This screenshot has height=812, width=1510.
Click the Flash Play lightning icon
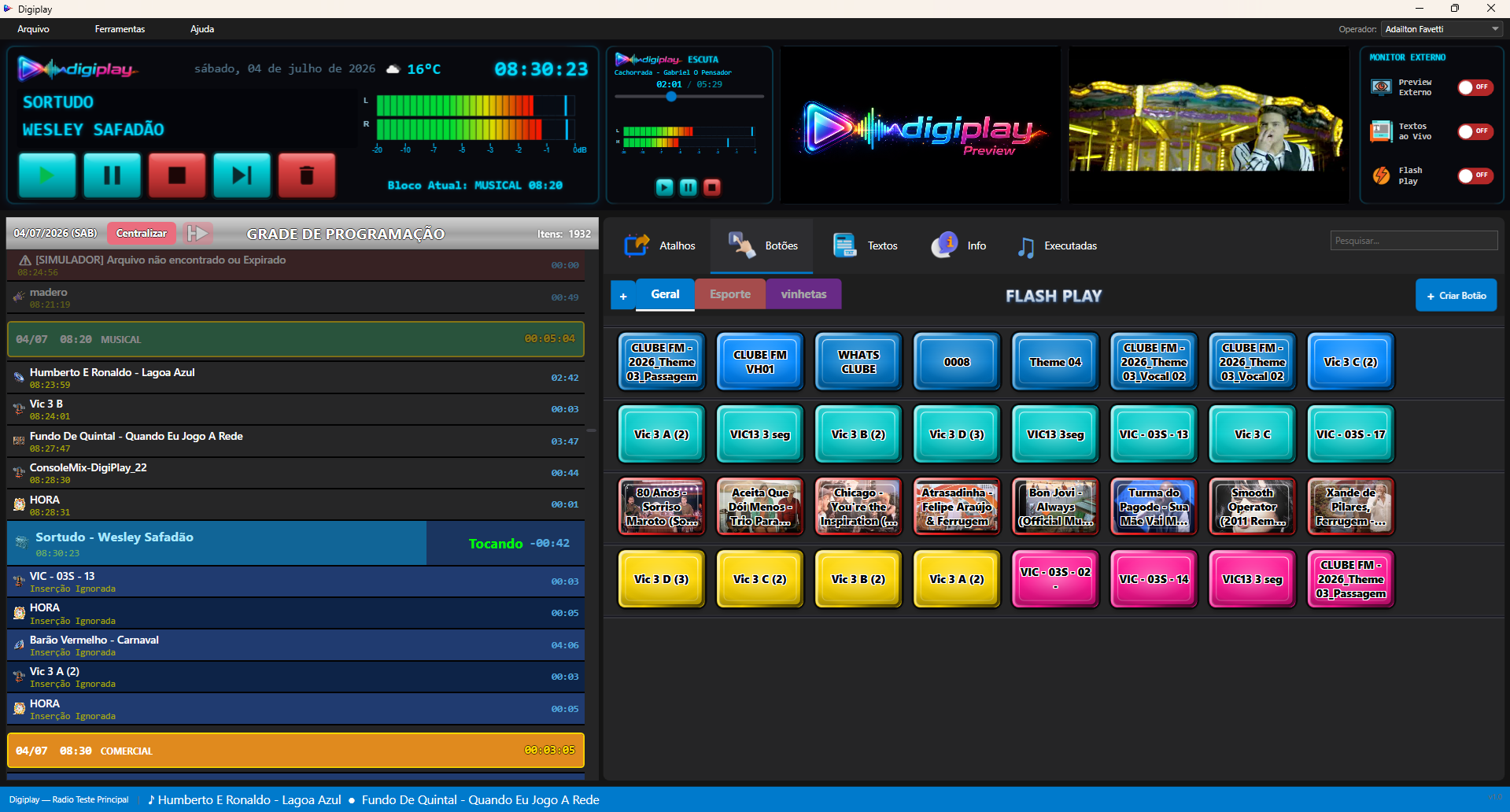point(1381,175)
